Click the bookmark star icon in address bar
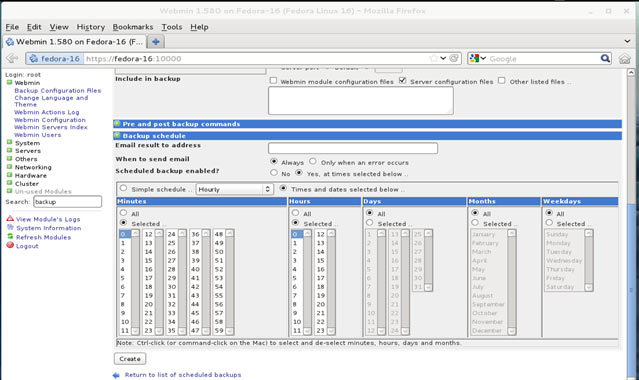 click(434, 58)
